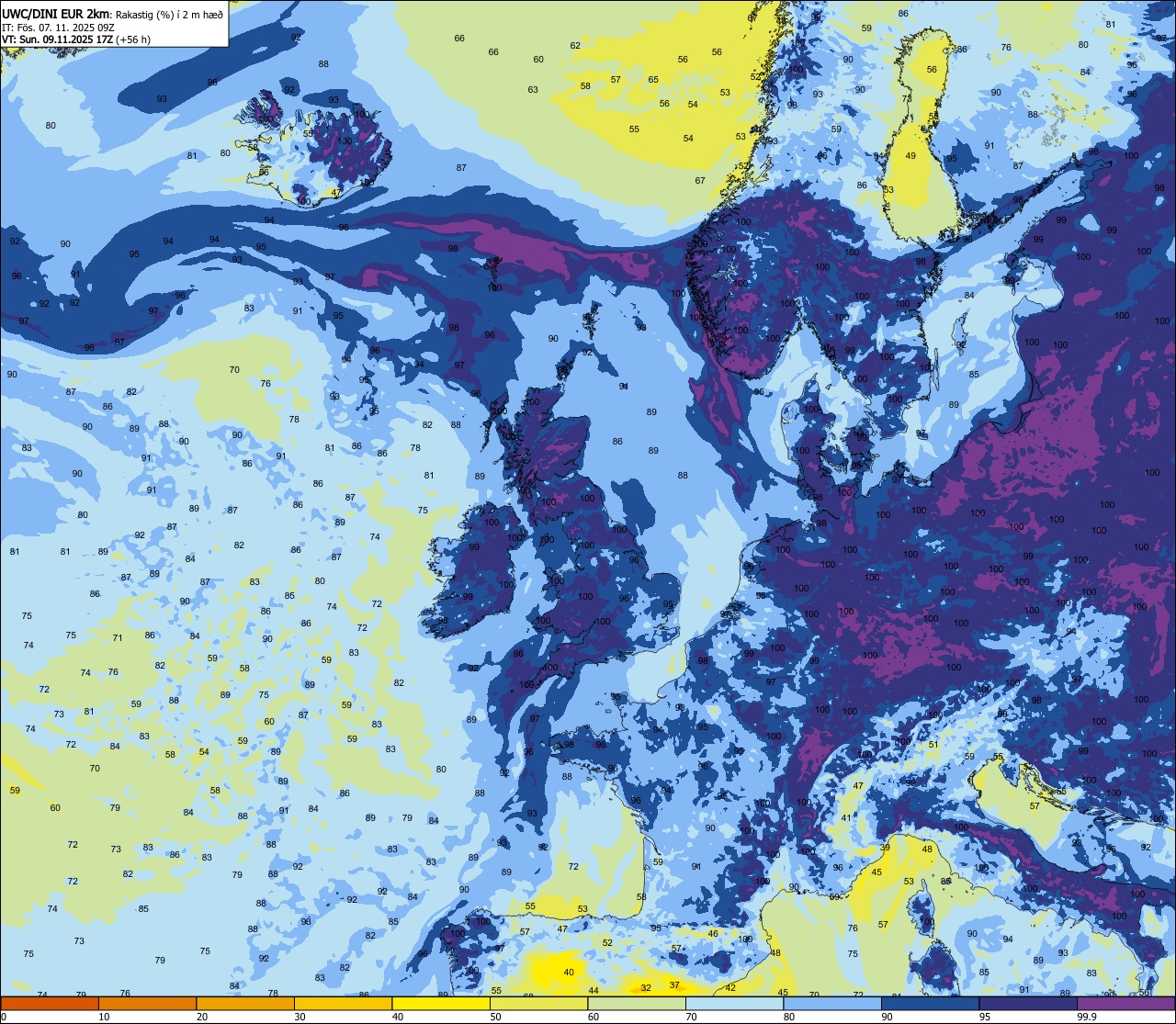Click the 80–90 light blue legend swatch
The height and width of the screenshot is (1024, 1176).
click(x=832, y=1003)
